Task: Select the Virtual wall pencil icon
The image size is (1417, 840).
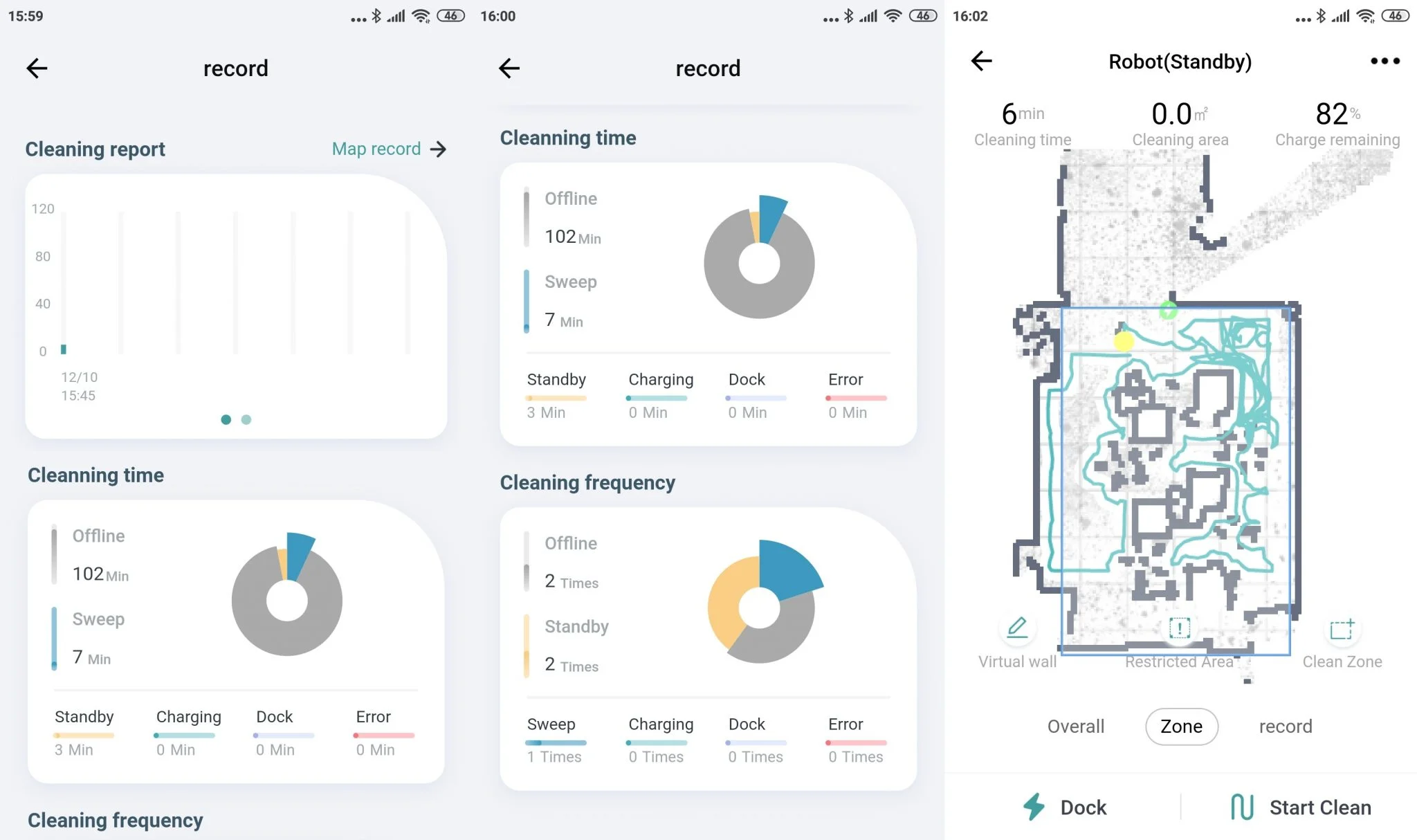Action: [1016, 628]
